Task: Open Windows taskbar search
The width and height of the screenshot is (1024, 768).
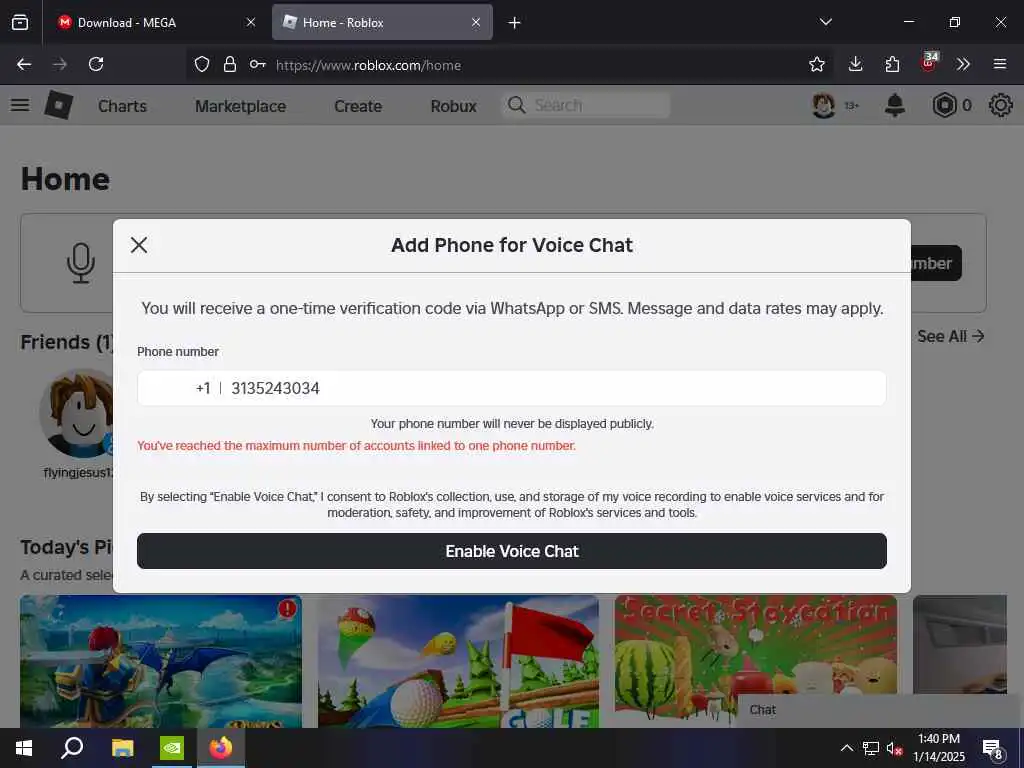Action: [x=72, y=748]
